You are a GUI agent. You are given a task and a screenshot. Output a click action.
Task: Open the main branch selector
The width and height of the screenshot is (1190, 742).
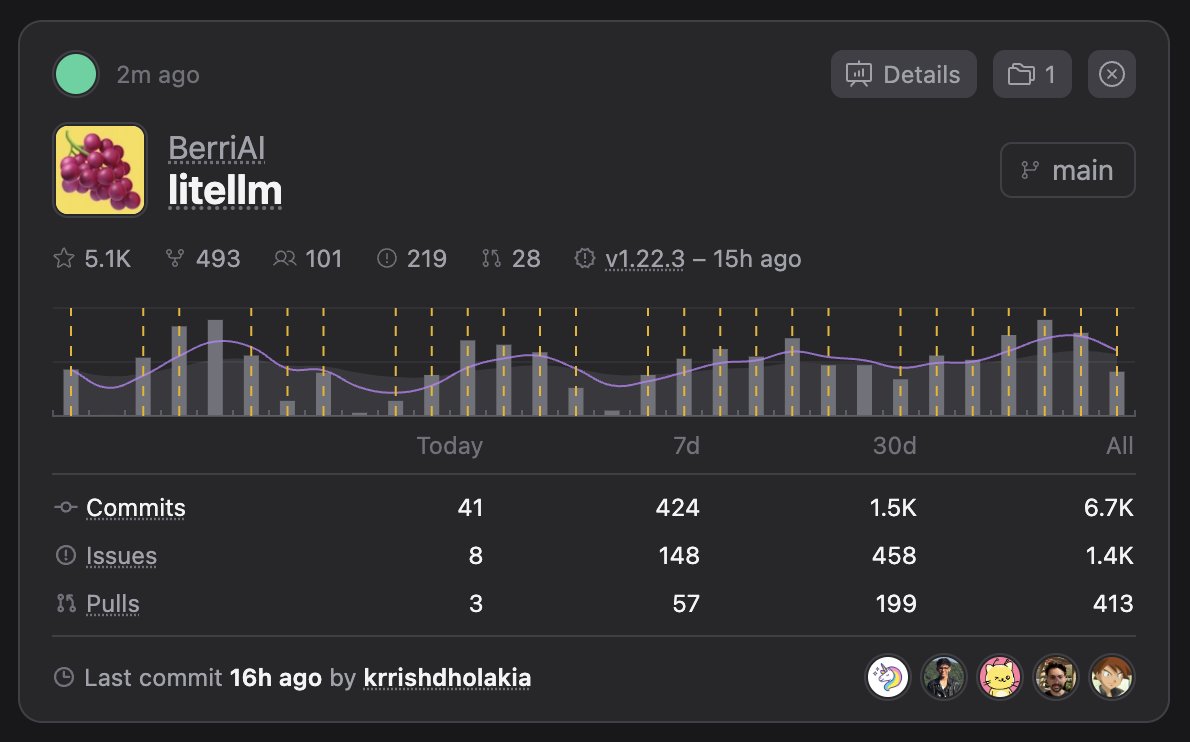click(x=1068, y=170)
